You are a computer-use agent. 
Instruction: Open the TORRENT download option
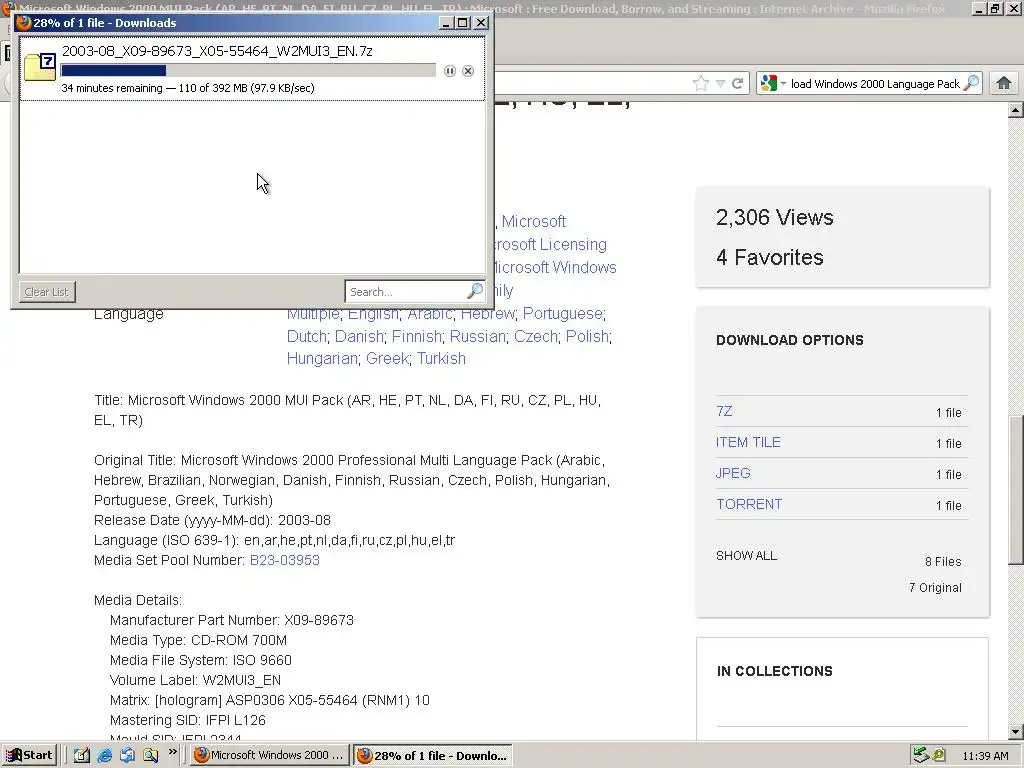click(x=749, y=504)
